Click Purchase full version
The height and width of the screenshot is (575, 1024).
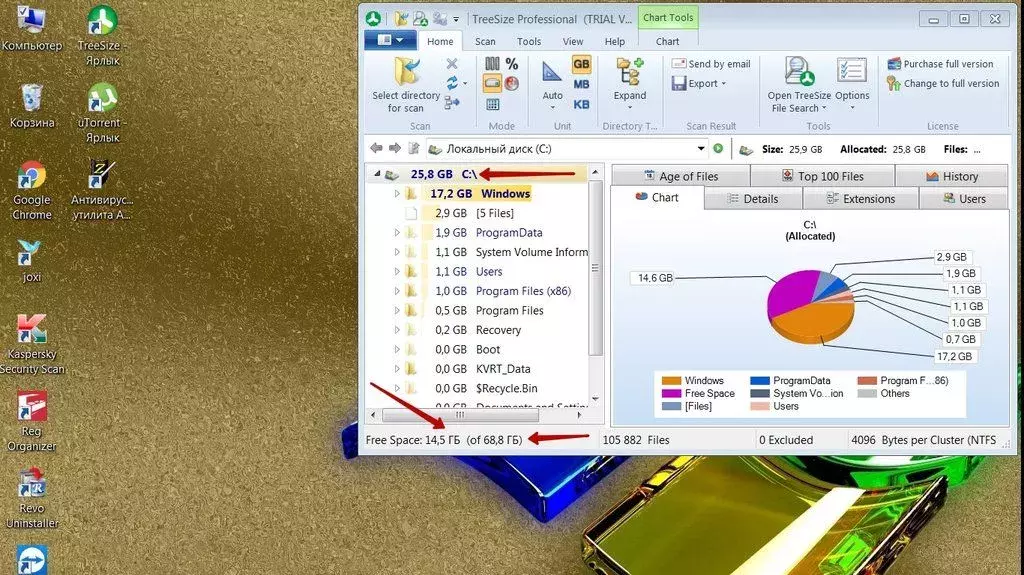tap(940, 63)
